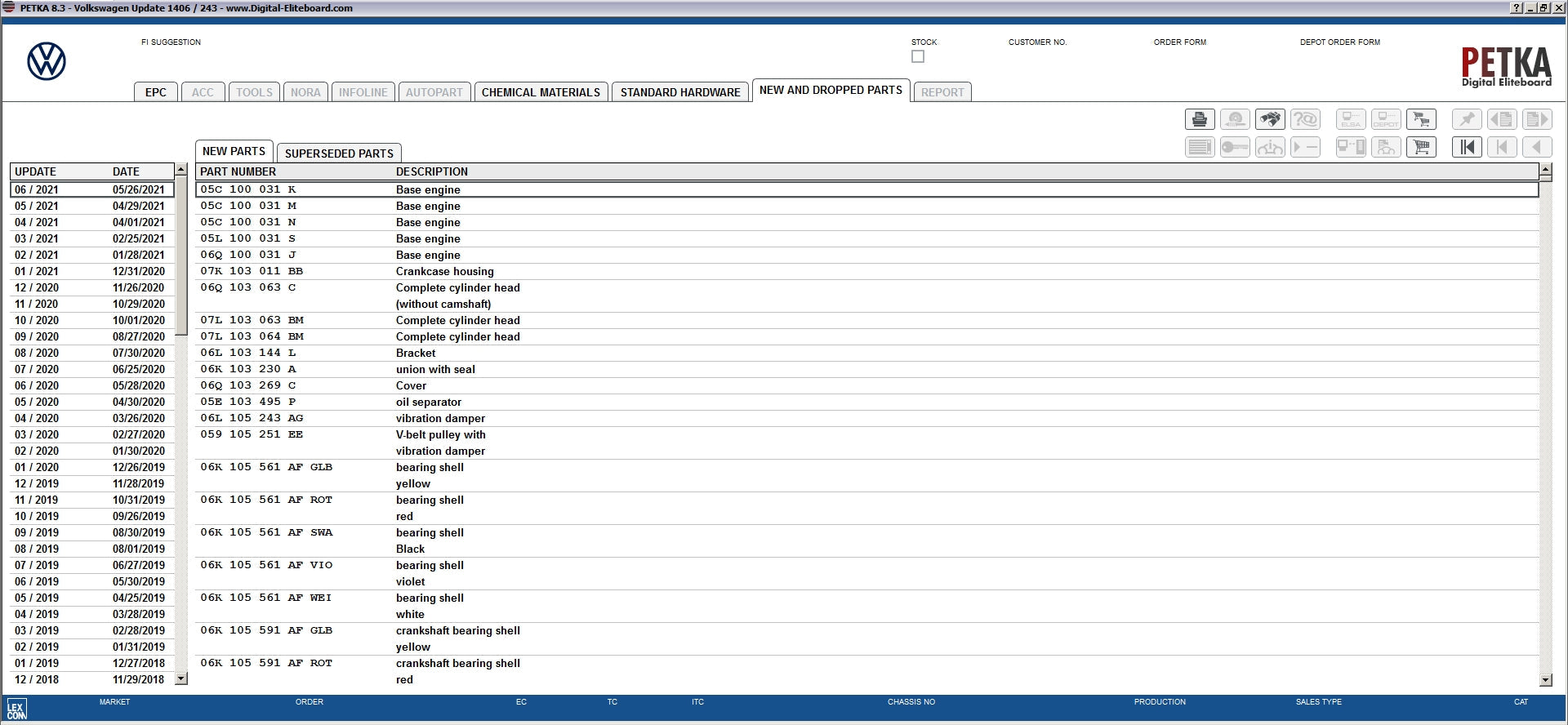Switch to the SUPERSEDED PARTS tab
Screen dimensions: 1568x725
coord(339,153)
